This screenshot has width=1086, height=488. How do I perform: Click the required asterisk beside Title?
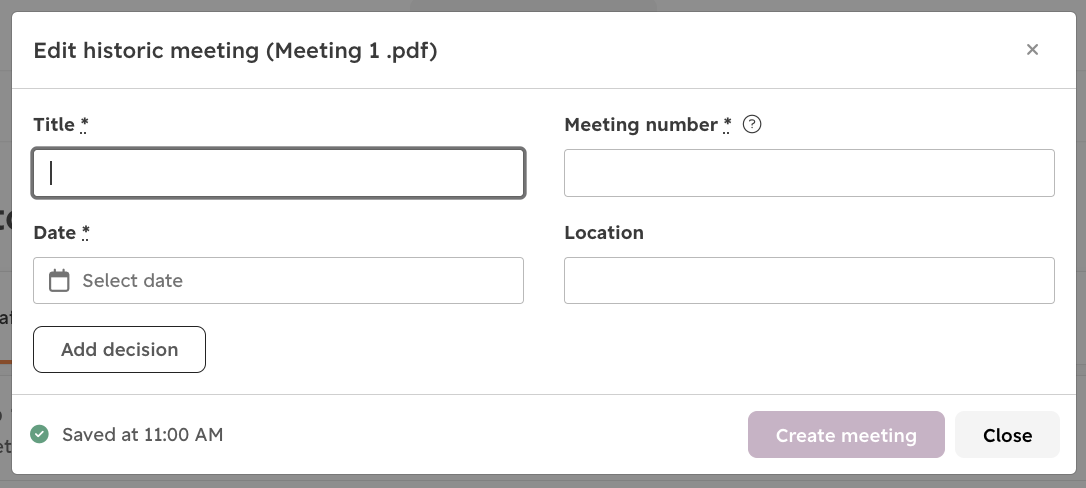(x=84, y=124)
